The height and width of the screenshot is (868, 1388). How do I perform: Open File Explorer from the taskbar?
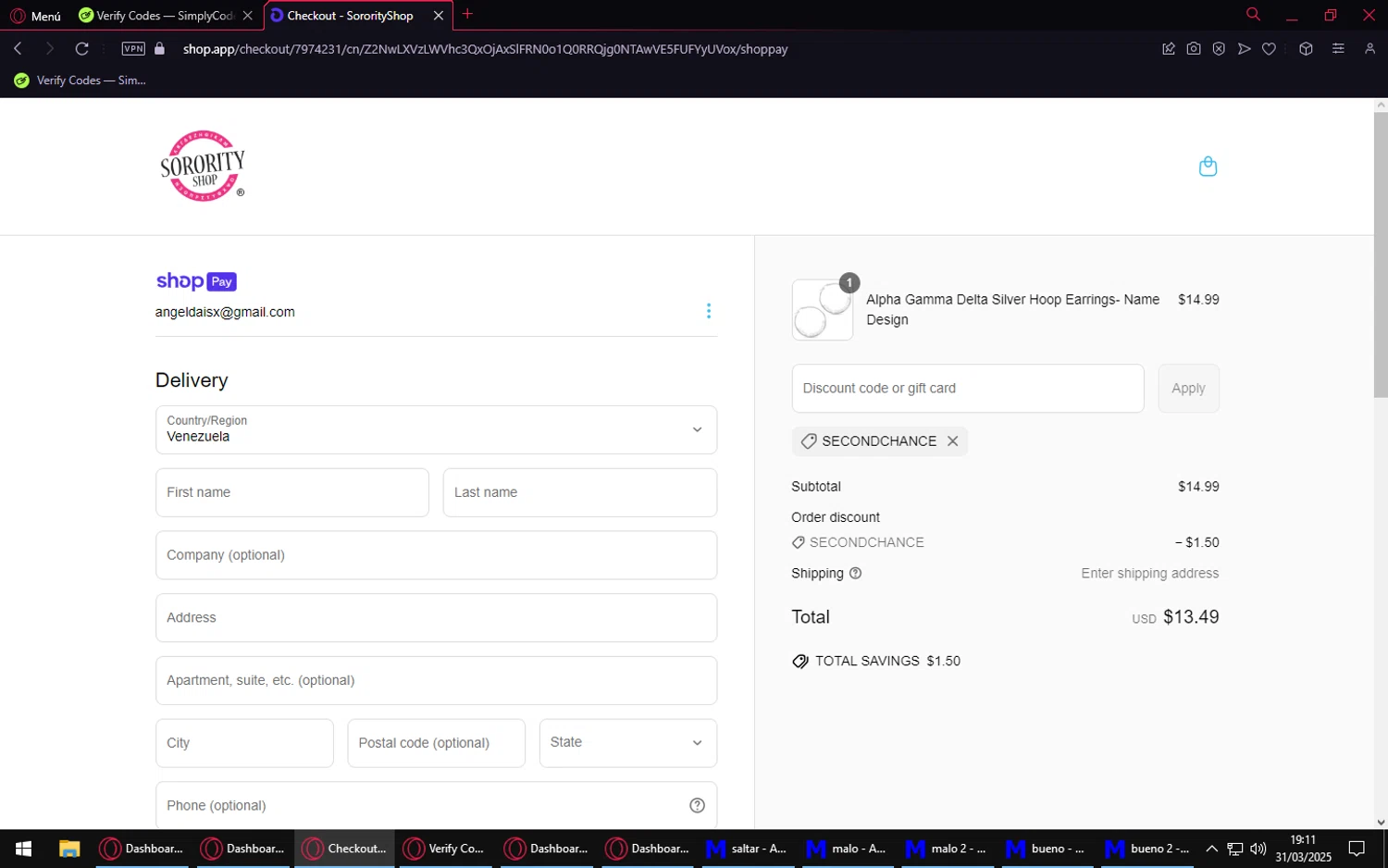click(x=69, y=849)
